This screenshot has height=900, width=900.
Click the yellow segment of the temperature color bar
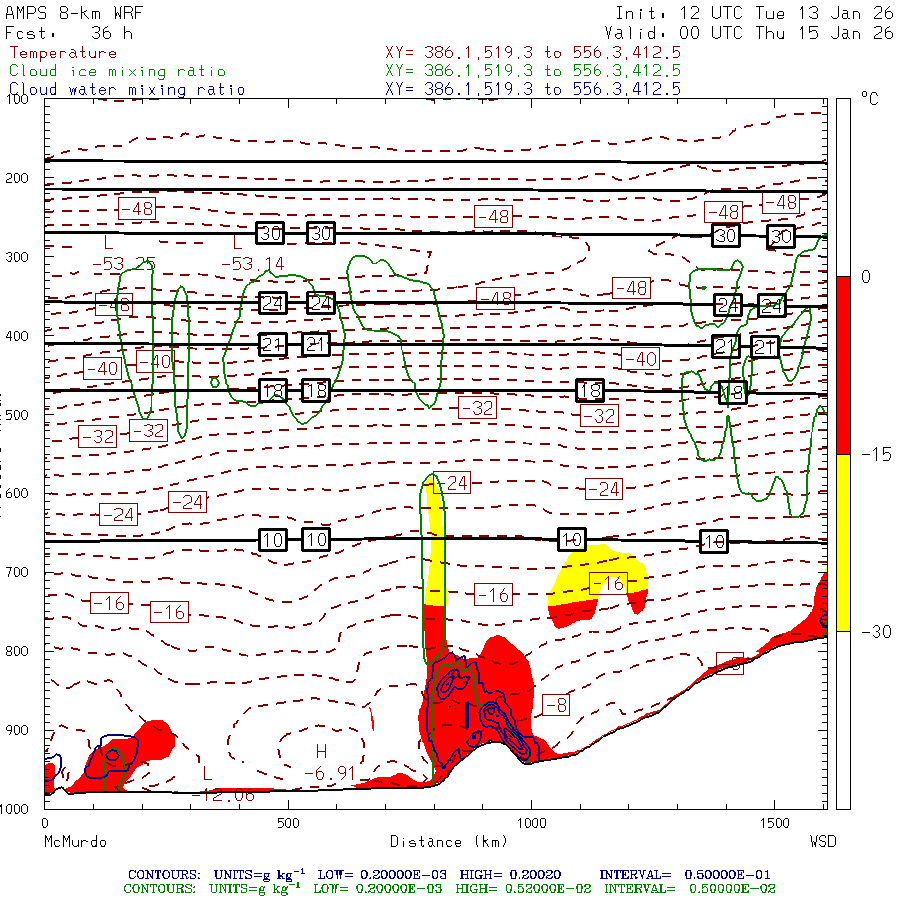pos(843,542)
